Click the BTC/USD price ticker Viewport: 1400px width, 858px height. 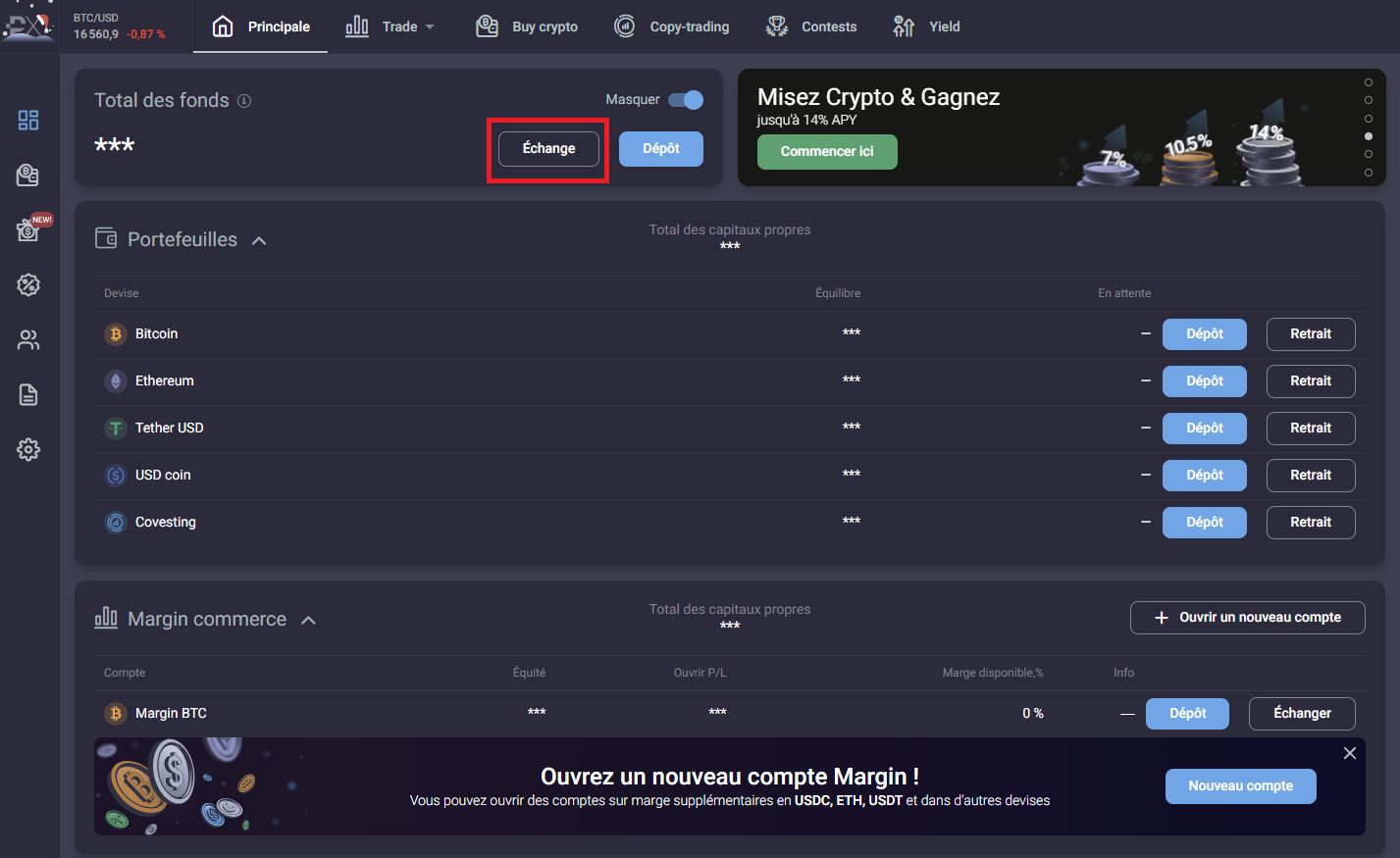[120, 26]
